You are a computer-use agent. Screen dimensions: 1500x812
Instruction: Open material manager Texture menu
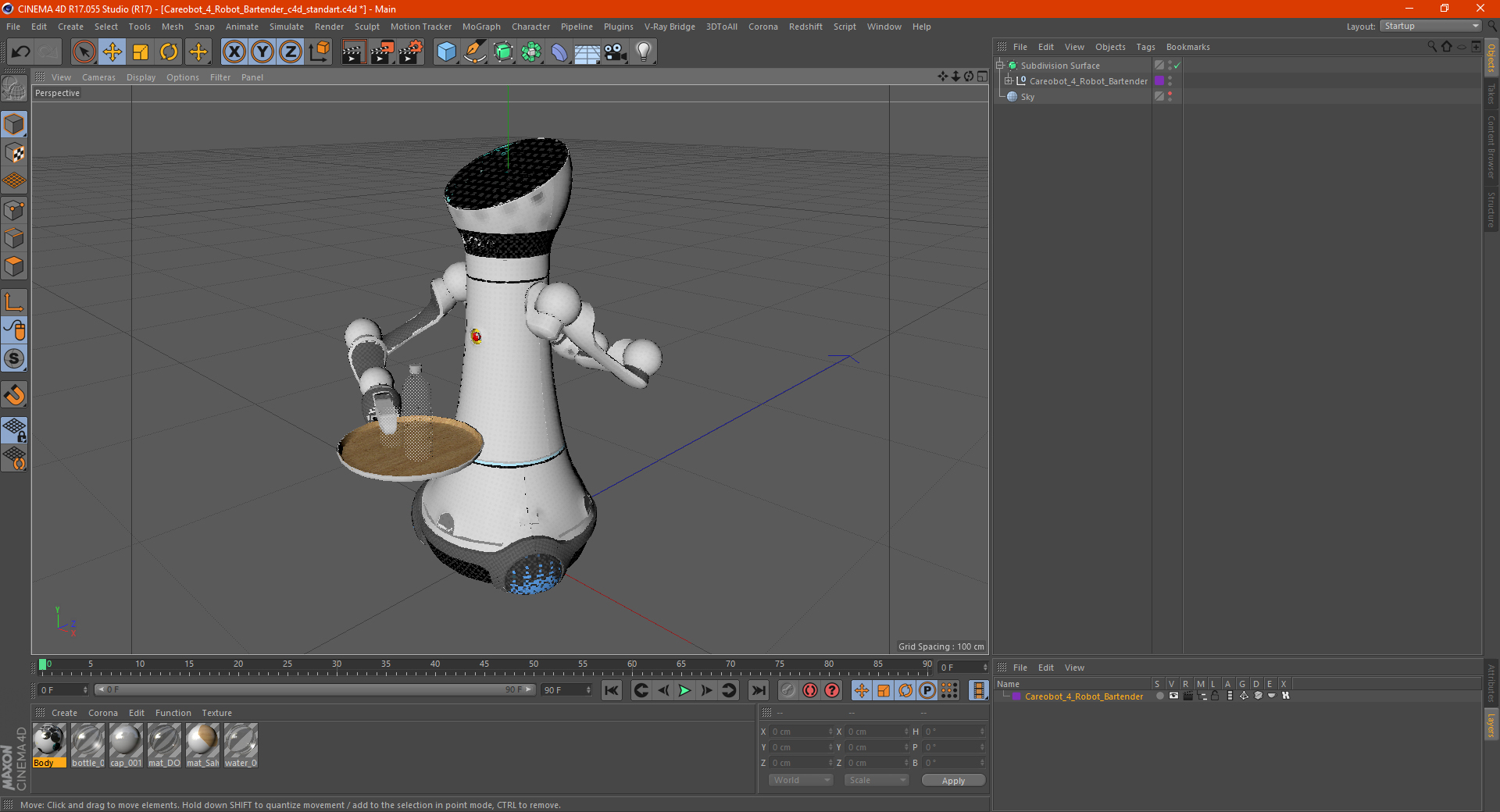216,713
